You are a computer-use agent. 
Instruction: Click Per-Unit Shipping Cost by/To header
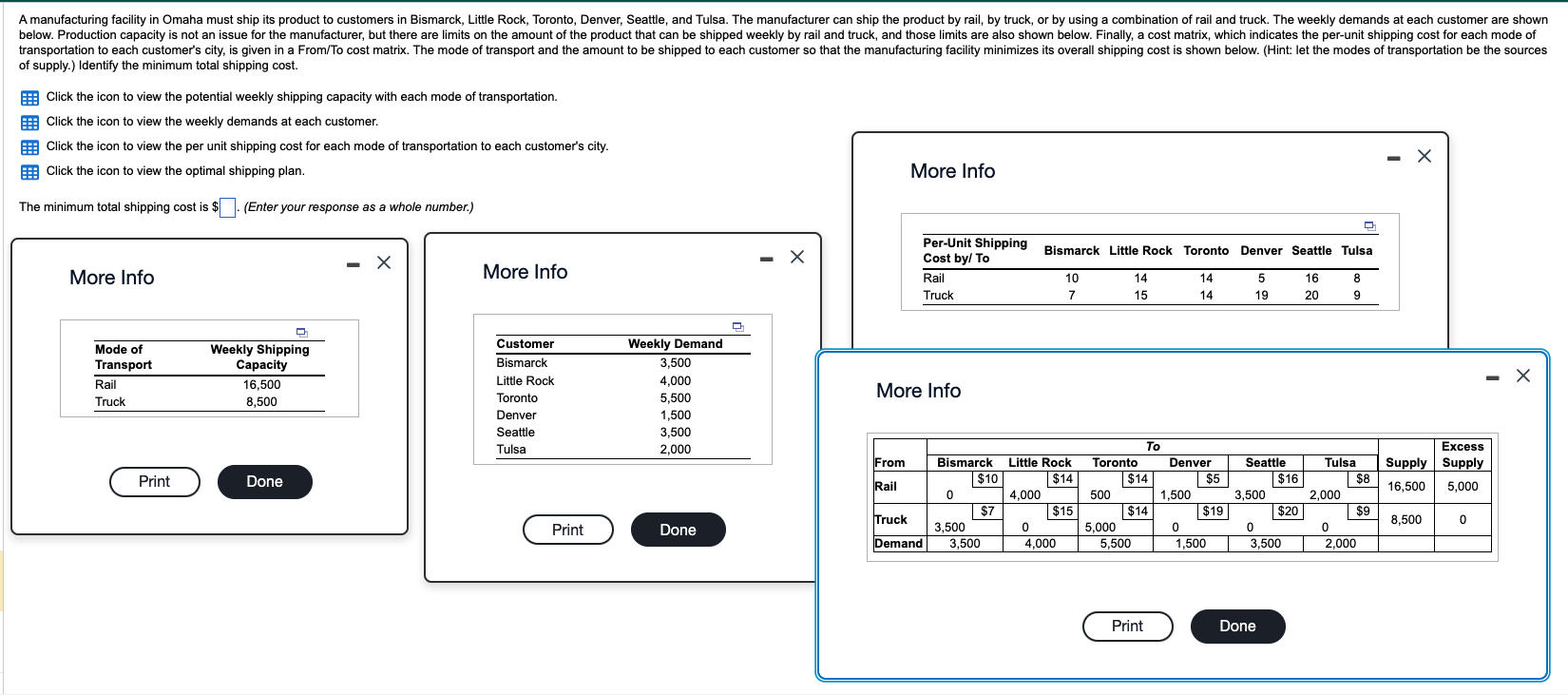point(975,251)
